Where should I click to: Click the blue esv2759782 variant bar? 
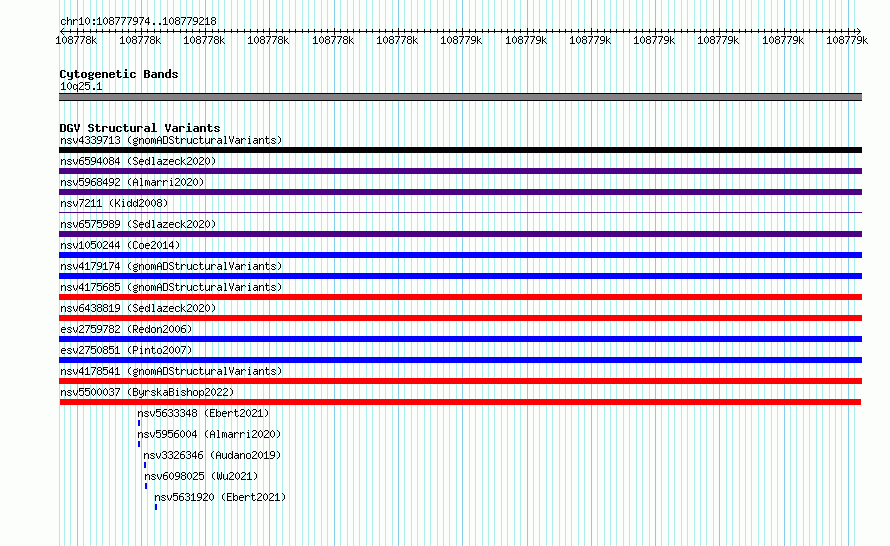(x=460, y=339)
